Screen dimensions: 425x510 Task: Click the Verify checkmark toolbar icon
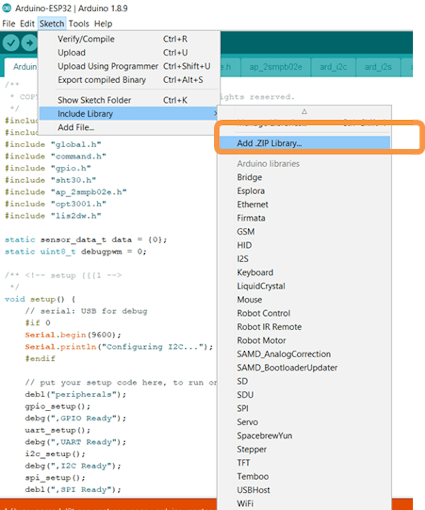click(x=11, y=43)
